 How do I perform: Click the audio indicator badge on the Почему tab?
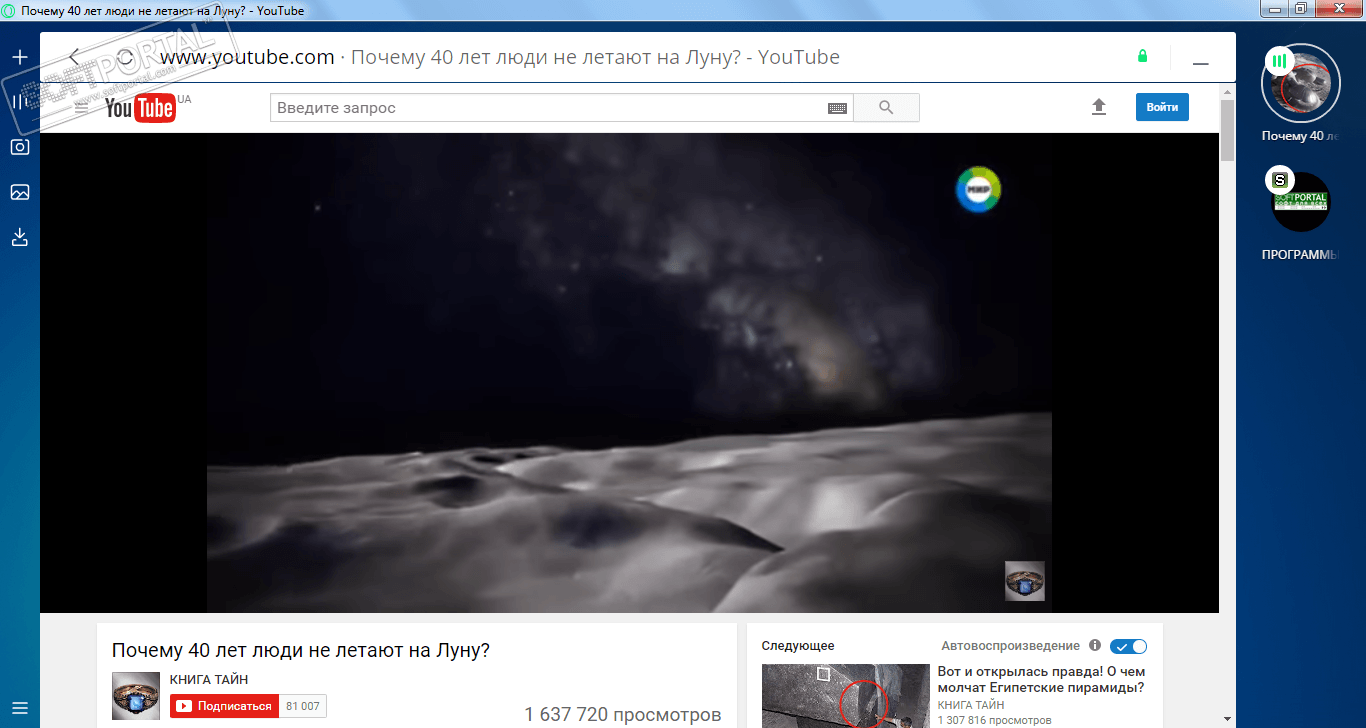[x=1279, y=61]
